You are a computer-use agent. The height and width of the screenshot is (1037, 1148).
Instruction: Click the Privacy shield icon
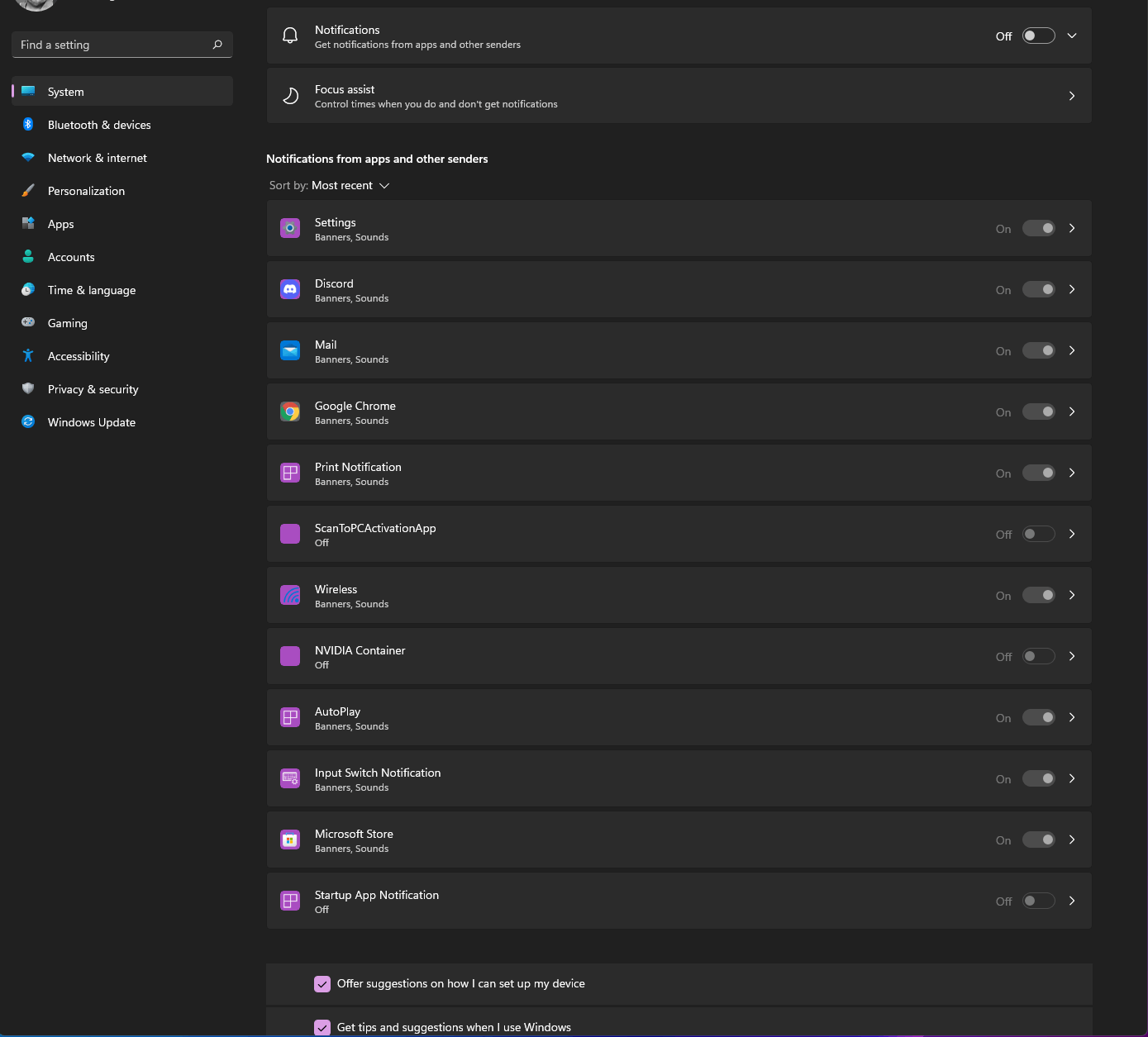(28, 388)
